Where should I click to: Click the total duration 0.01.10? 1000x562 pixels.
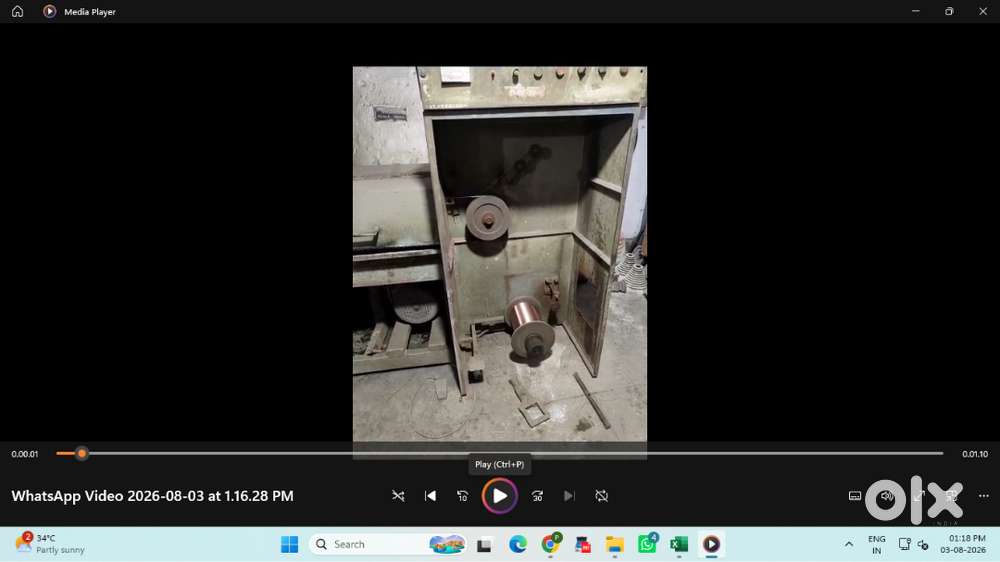point(974,454)
